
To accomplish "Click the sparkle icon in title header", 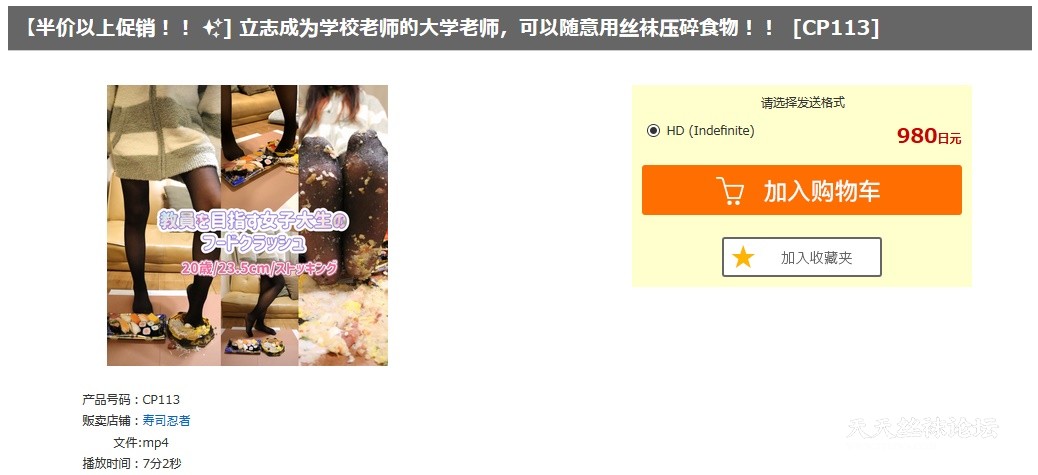I will pyautogui.click(x=212, y=28).
